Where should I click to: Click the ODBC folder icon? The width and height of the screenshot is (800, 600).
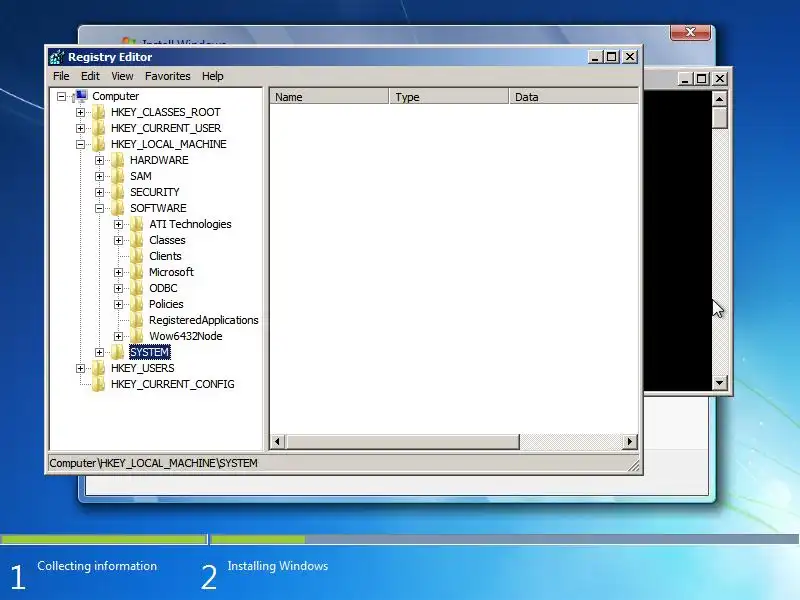[137, 288]
